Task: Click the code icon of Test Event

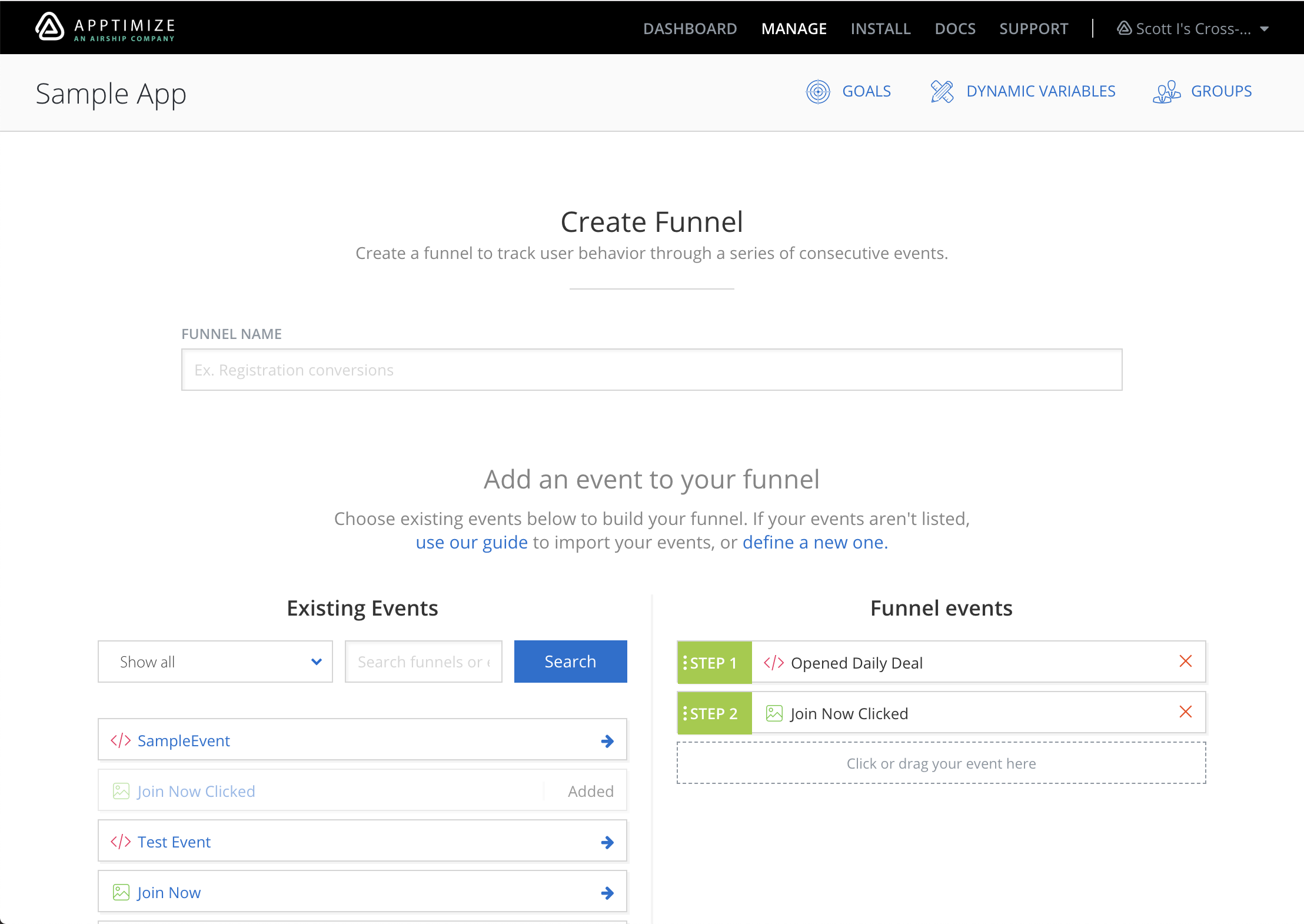Action: [121, 842]
